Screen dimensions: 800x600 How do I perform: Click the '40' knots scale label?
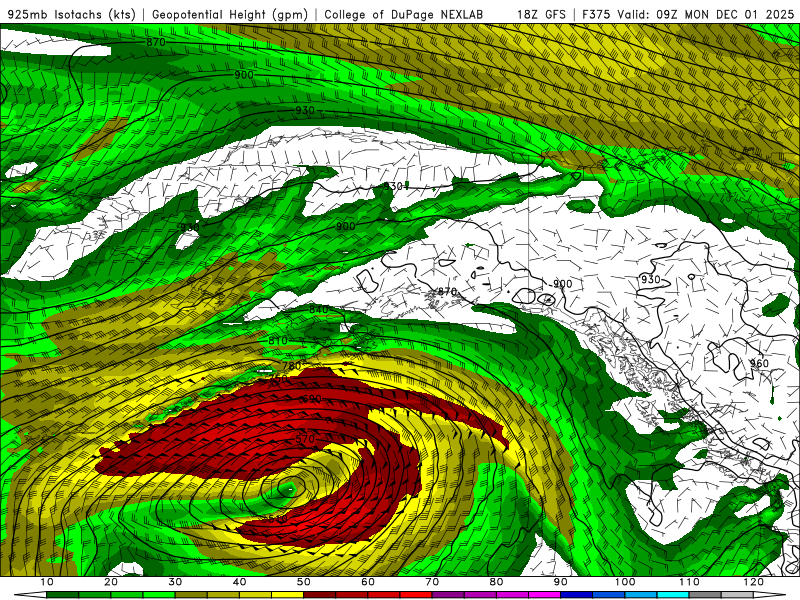pos(239,582)
